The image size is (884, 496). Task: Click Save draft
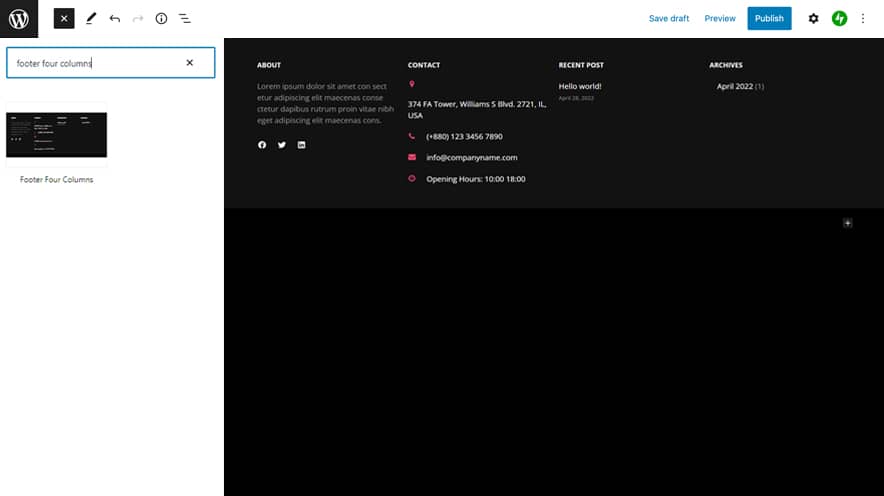[669, 19]
